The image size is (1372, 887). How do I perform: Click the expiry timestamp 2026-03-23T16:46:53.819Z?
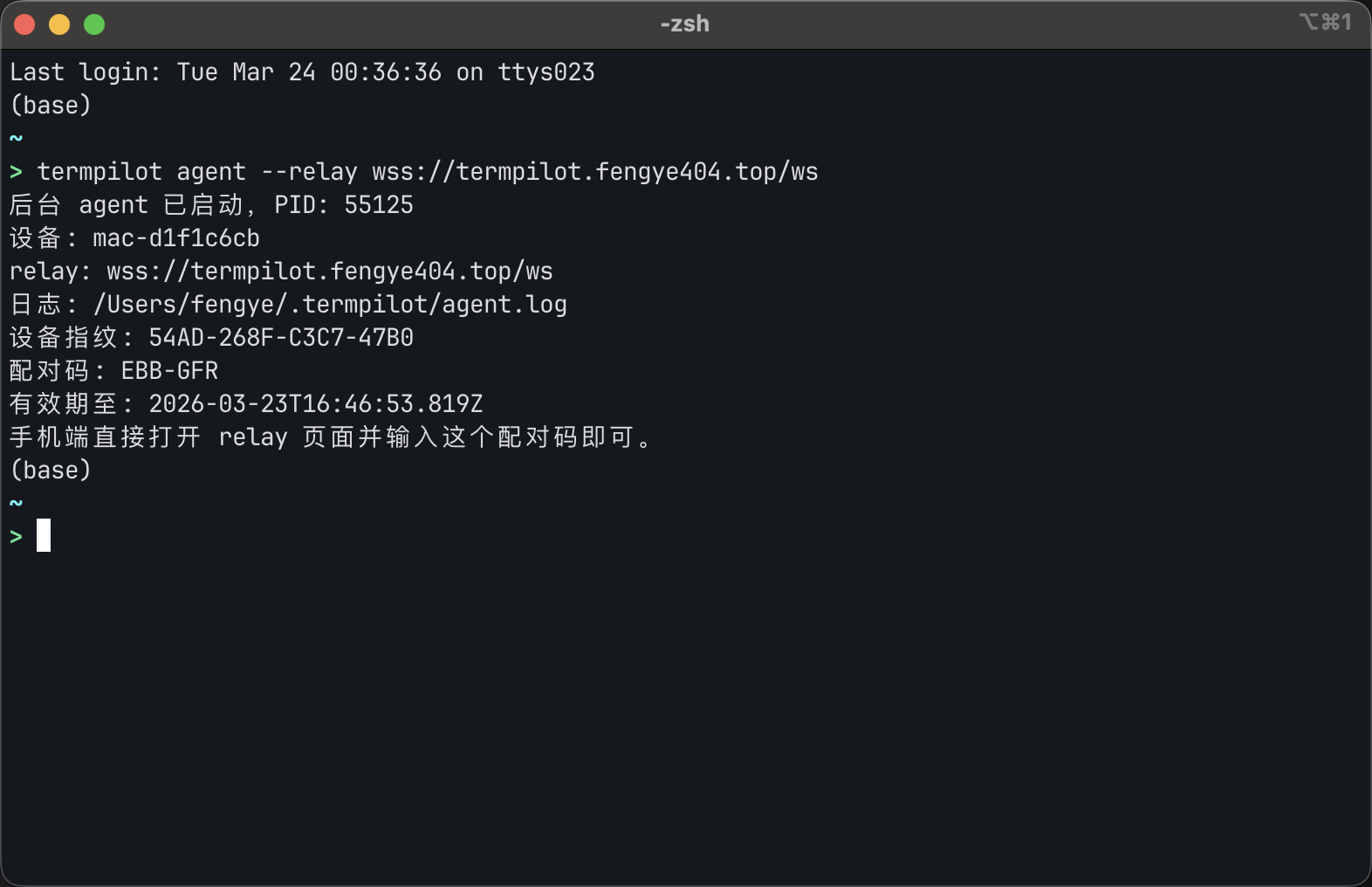coord(315,404)
